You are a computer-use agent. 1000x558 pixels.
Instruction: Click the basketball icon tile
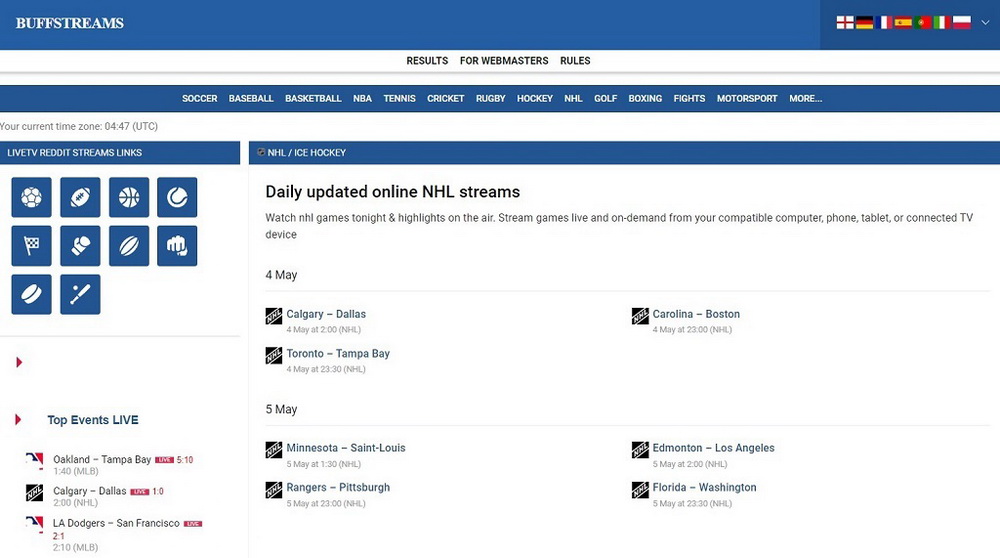click(129, 198)
